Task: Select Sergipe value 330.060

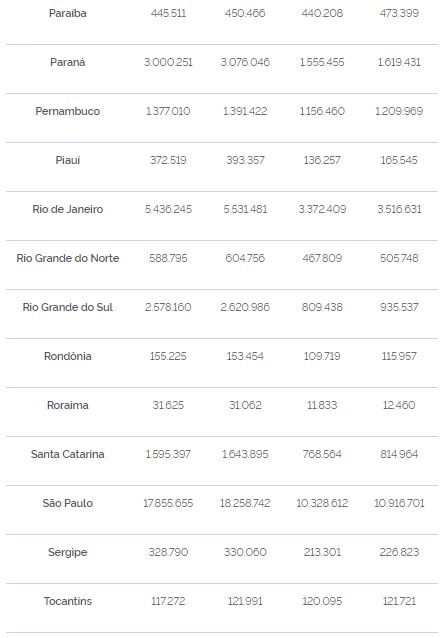Action: [245, 552]
